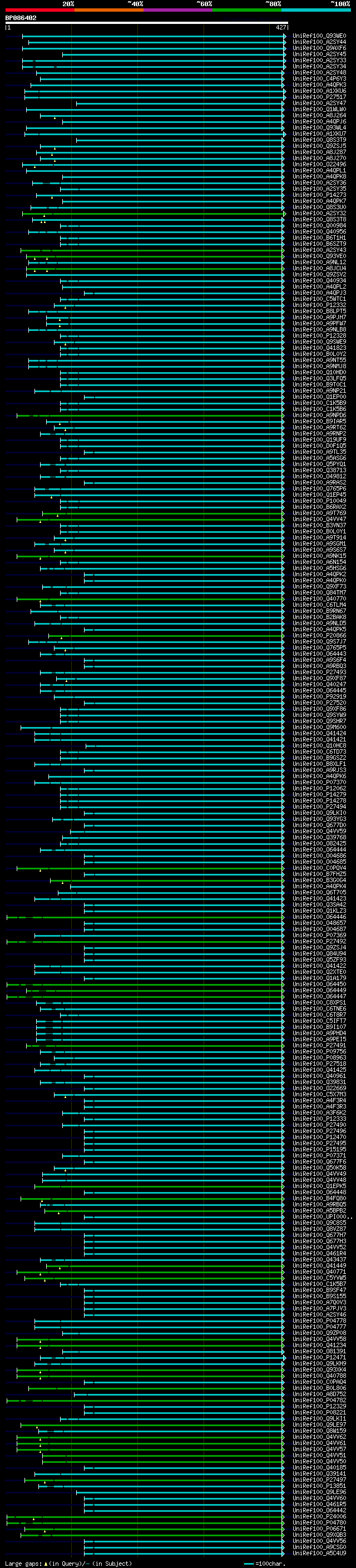Screen dimensions: 356x1568
Task: Open hit UniRef100_C4P6Y3
Action: 319,78
